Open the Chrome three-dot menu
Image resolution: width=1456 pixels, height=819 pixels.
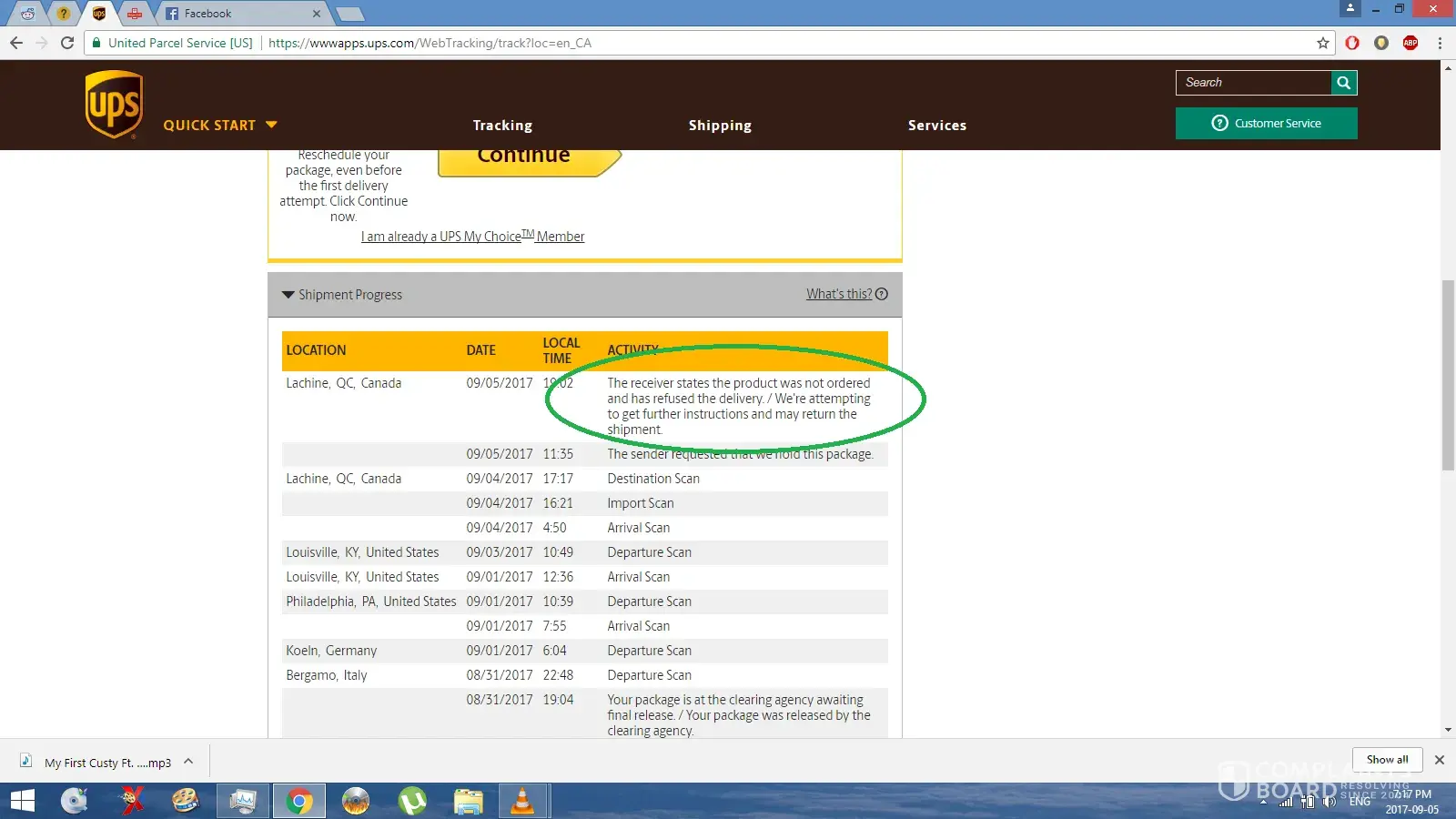pyautogui.click(x=1440, y=43)
